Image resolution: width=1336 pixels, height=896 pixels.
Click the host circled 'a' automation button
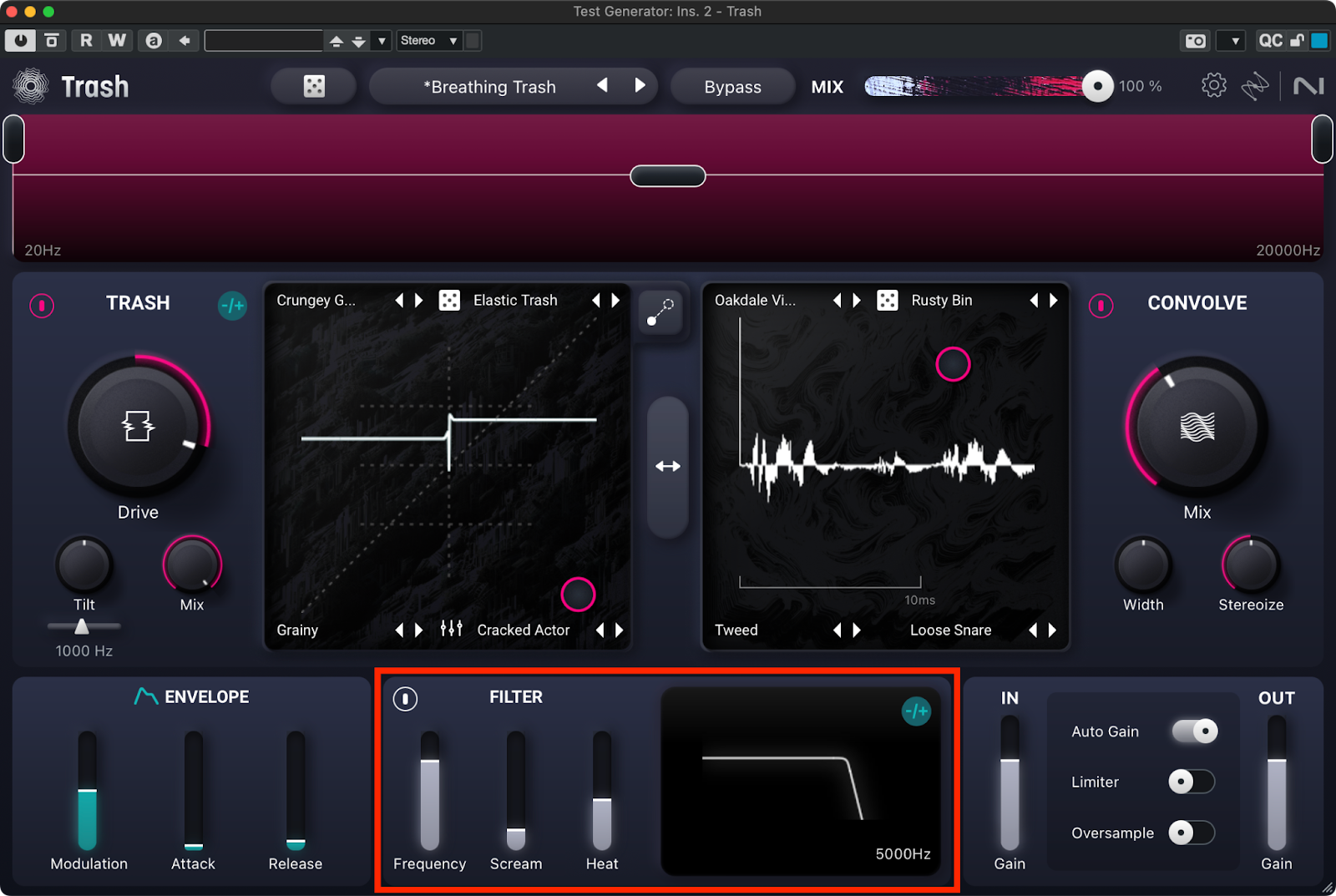pos(154,40)
